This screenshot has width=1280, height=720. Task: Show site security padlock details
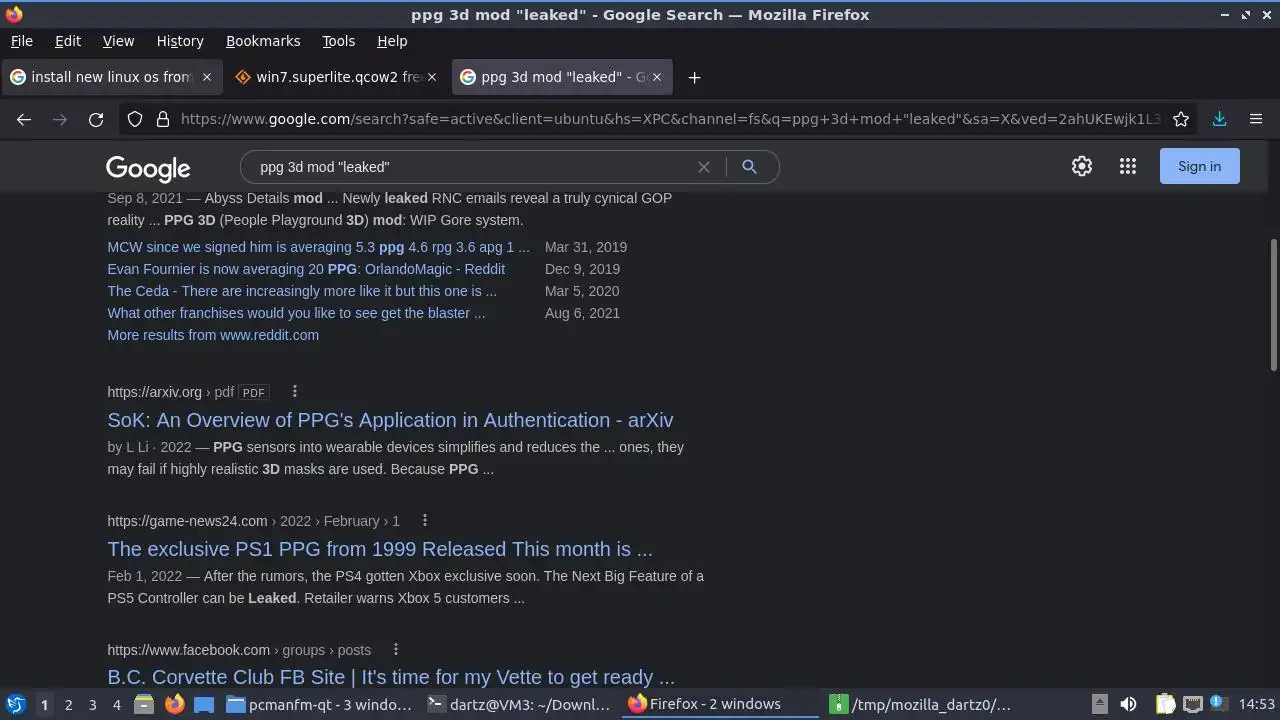163,119
